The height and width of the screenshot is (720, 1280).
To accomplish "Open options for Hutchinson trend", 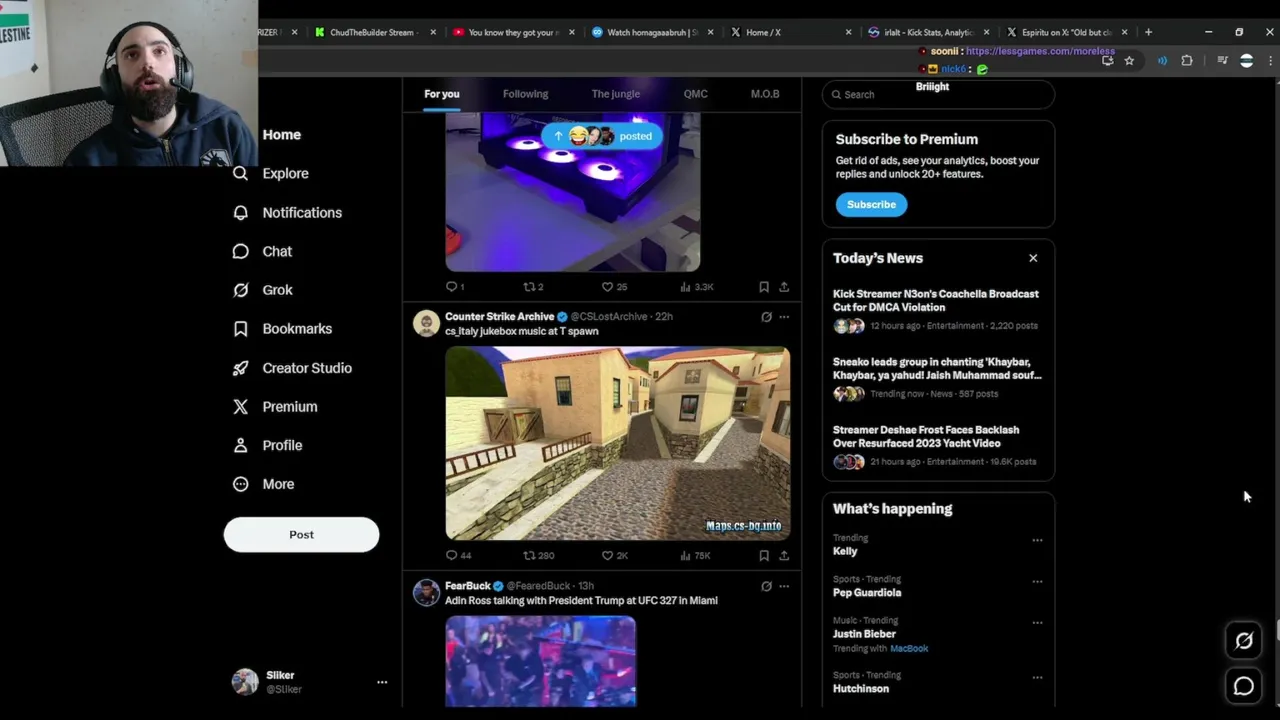I will pyautogui.click(x=1037, y=677).
